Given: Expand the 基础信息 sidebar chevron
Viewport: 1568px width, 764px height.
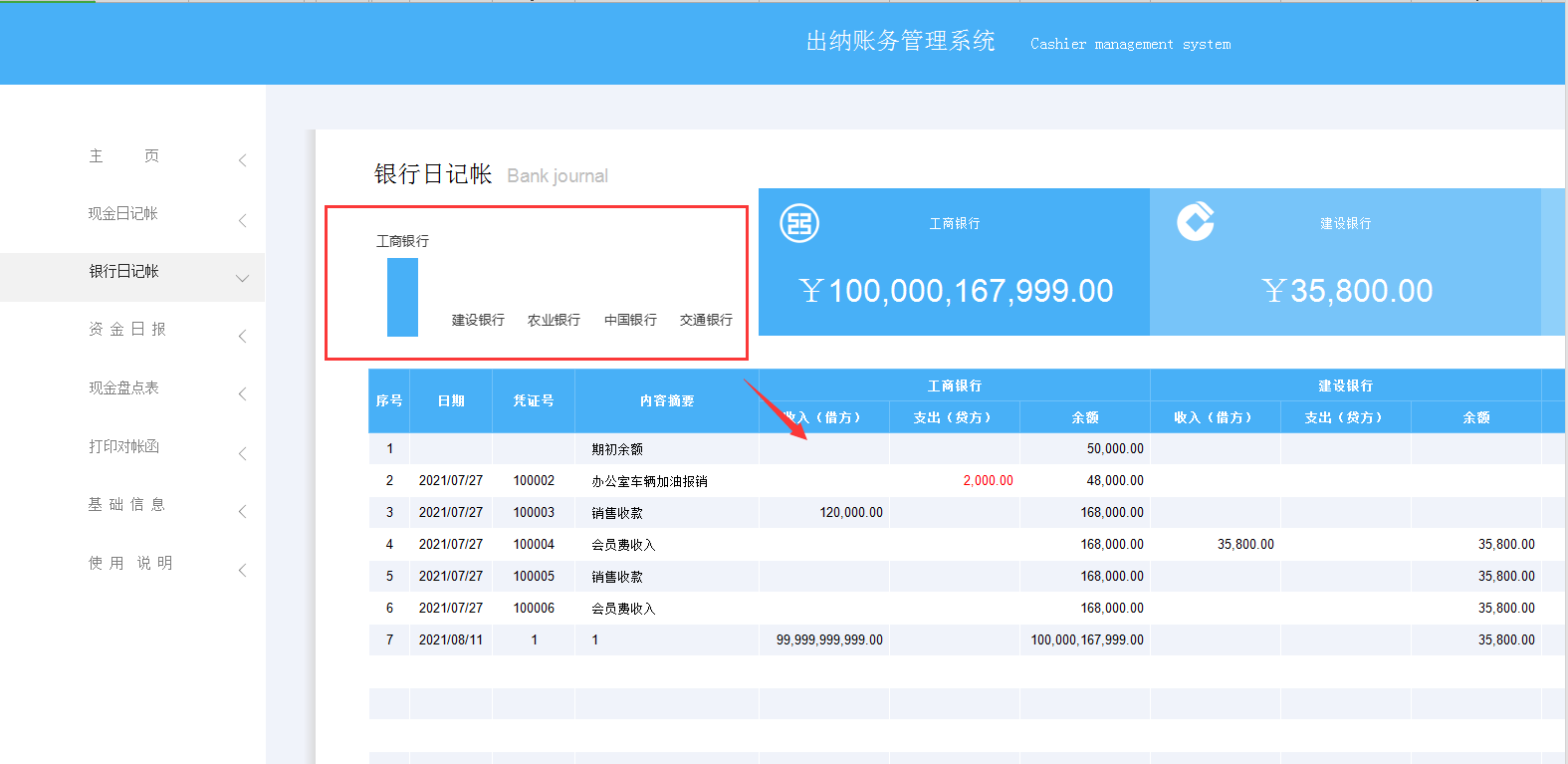Looking at the screenshot, I should pos(242,512).
